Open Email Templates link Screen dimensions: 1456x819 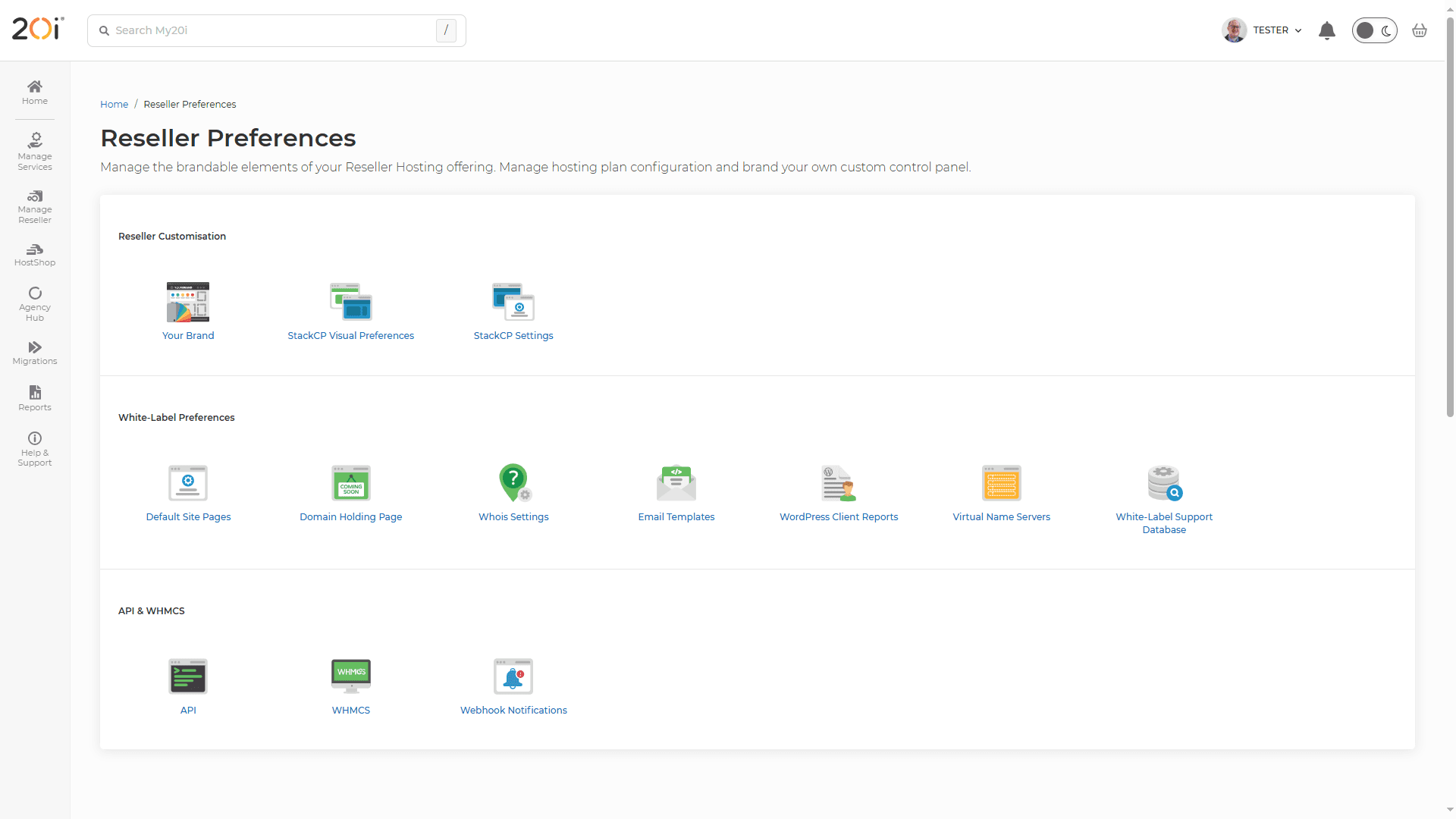pos(676,517)
